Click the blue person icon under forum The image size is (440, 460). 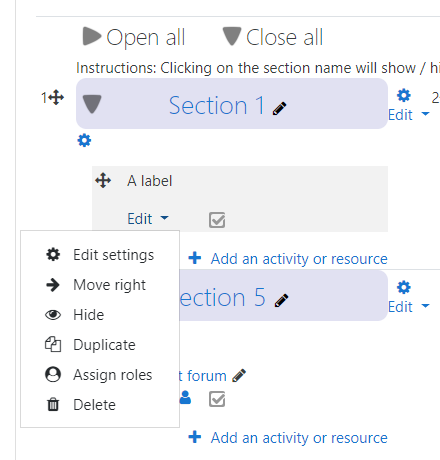click(185, 397)
